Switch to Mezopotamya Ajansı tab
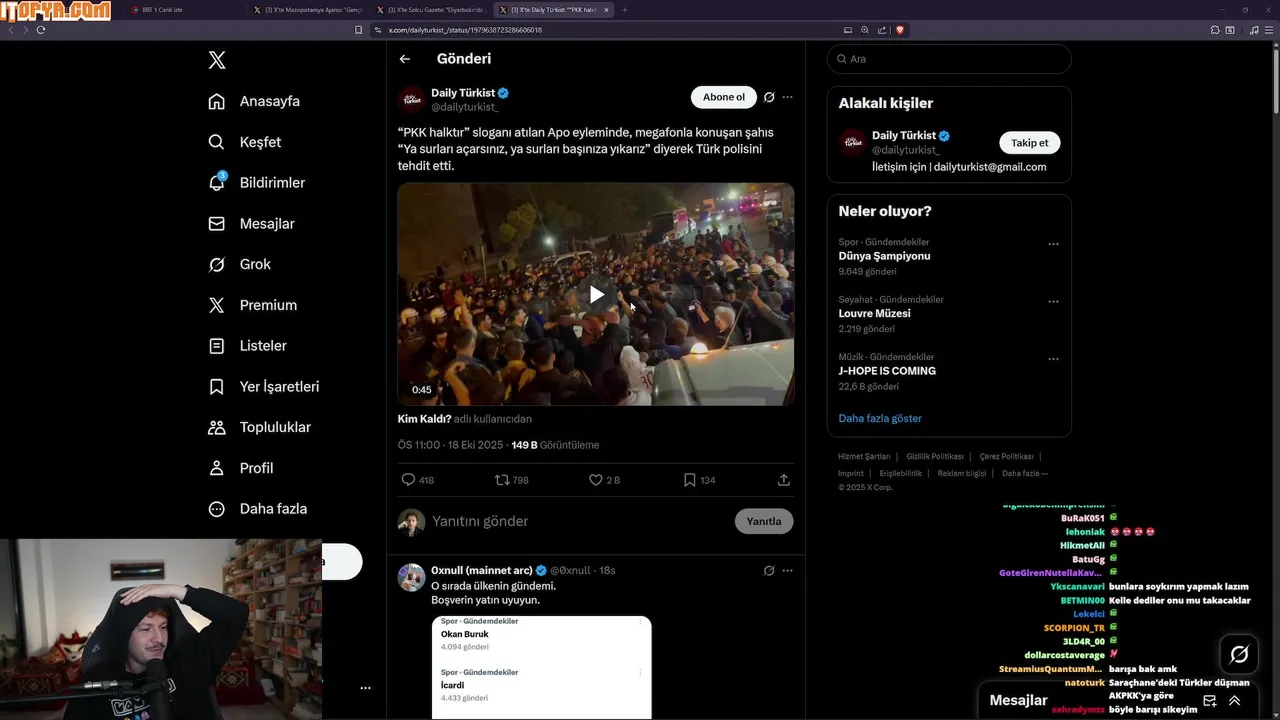The image size is (1280, 720). (308, 10)
